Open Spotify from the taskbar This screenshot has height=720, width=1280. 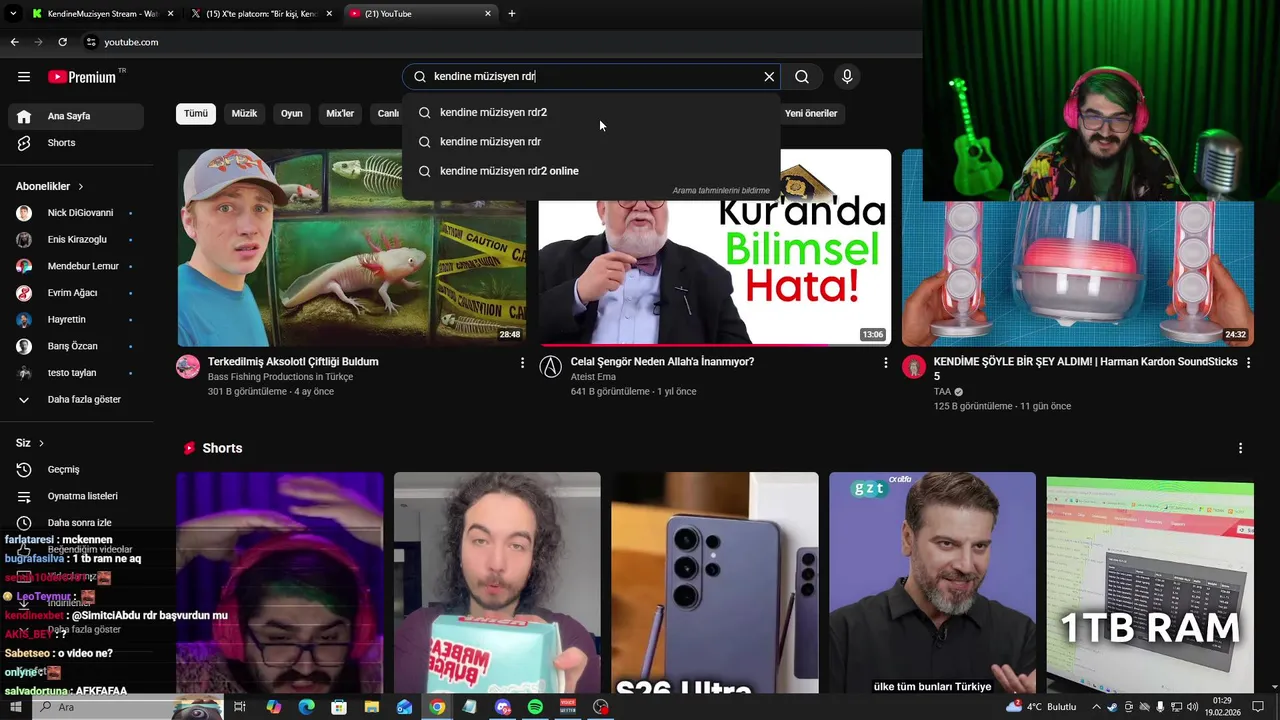click(535, 707)
